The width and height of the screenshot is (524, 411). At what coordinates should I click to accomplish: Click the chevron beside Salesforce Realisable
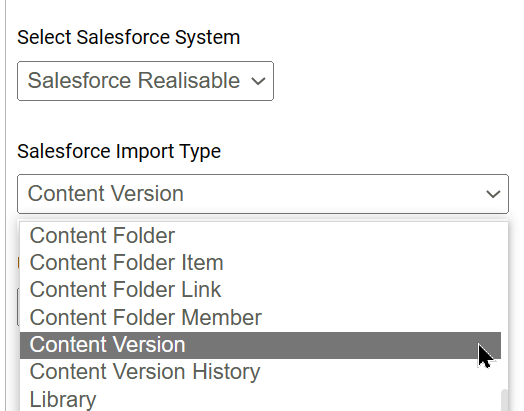(258, 81)
